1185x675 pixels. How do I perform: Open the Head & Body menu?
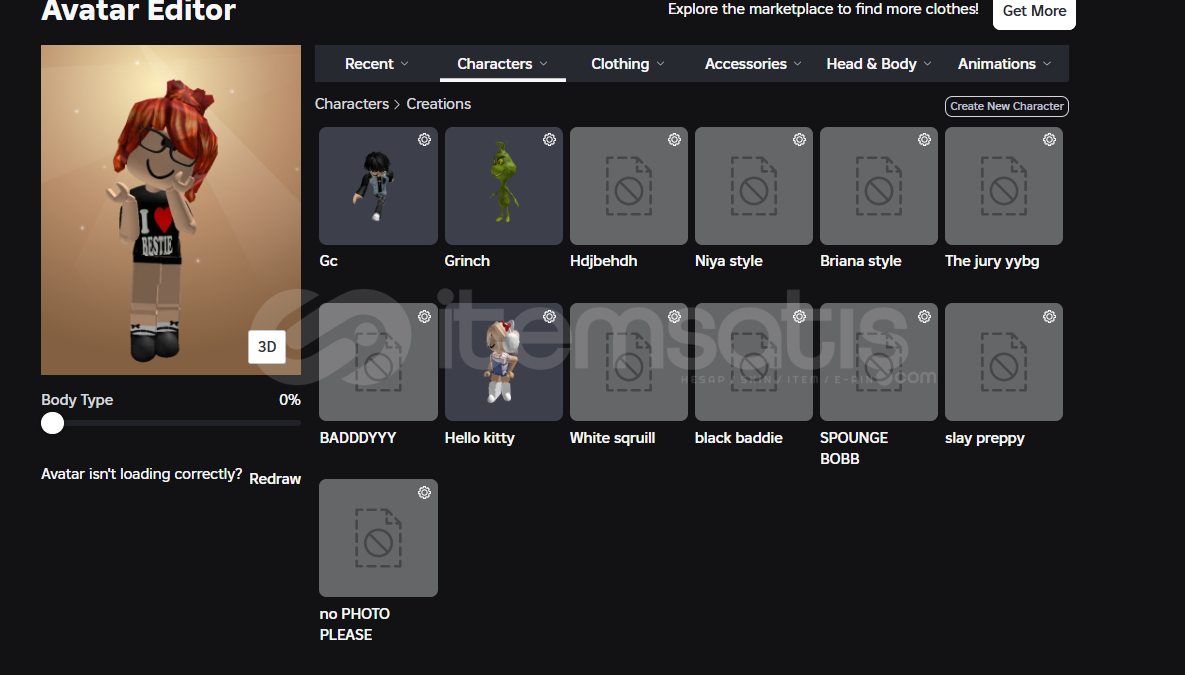click(878, 64)
